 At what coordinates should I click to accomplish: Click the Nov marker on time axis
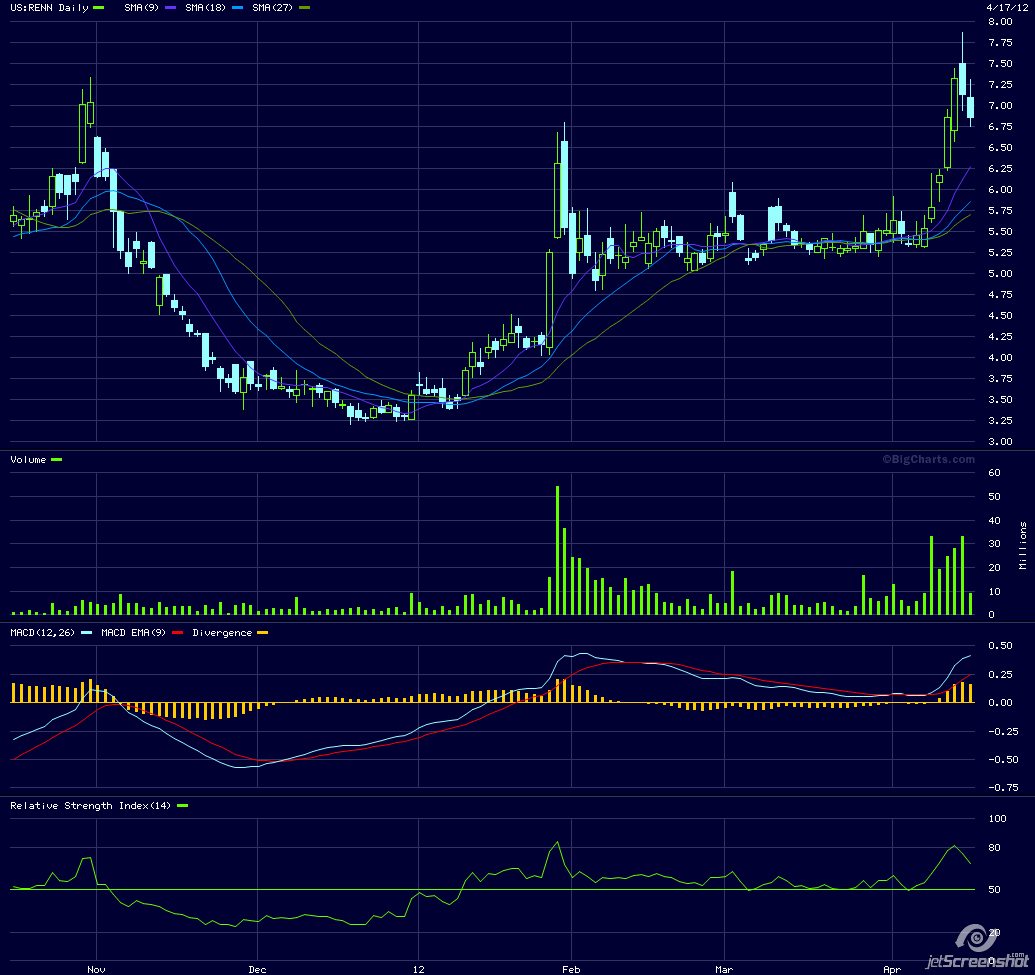[x=95, y=969]
